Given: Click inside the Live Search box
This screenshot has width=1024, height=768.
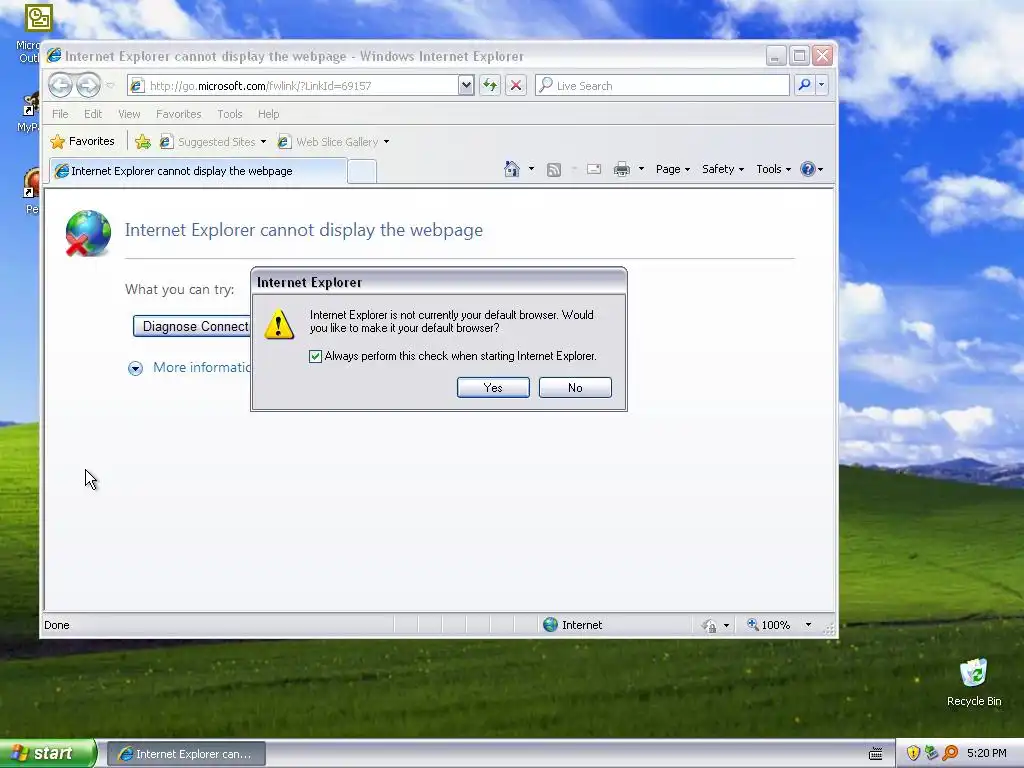Looking at the screenshot, I should tap(662, 86).
